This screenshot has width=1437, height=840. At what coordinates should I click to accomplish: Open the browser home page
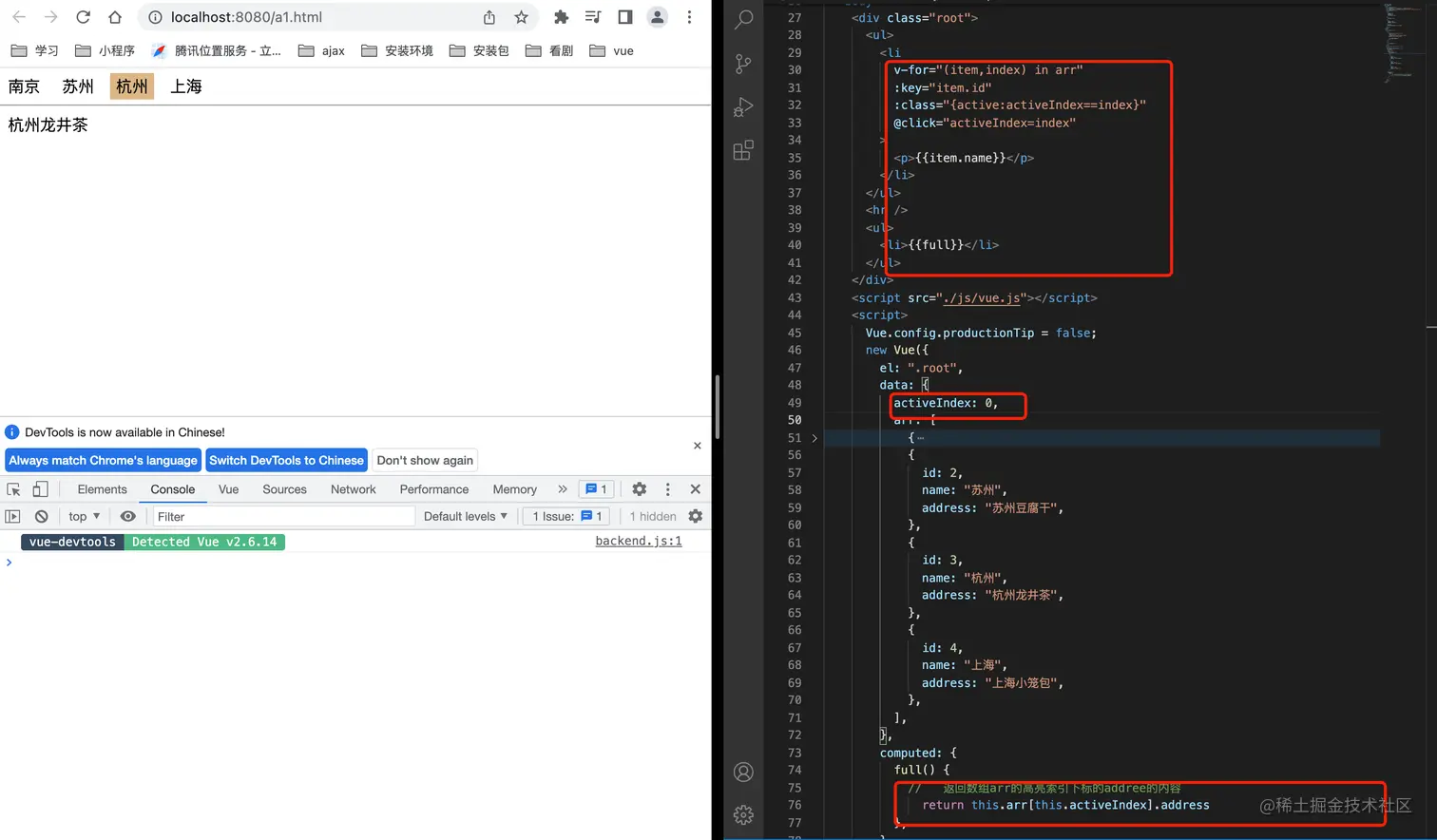(115, 17)
